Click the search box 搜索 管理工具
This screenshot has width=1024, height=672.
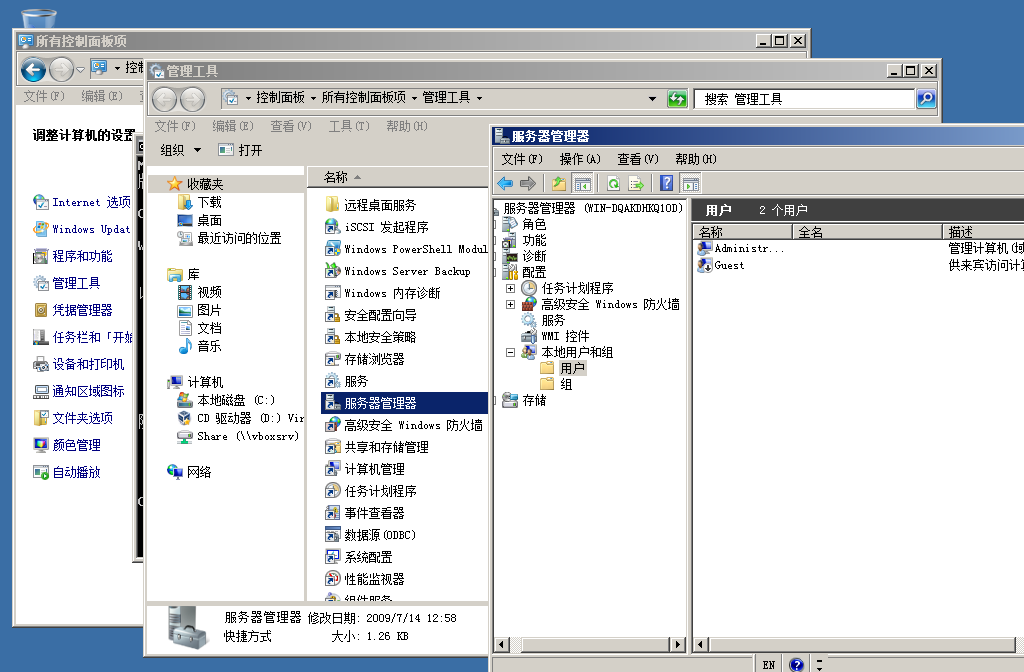[804, 99]
